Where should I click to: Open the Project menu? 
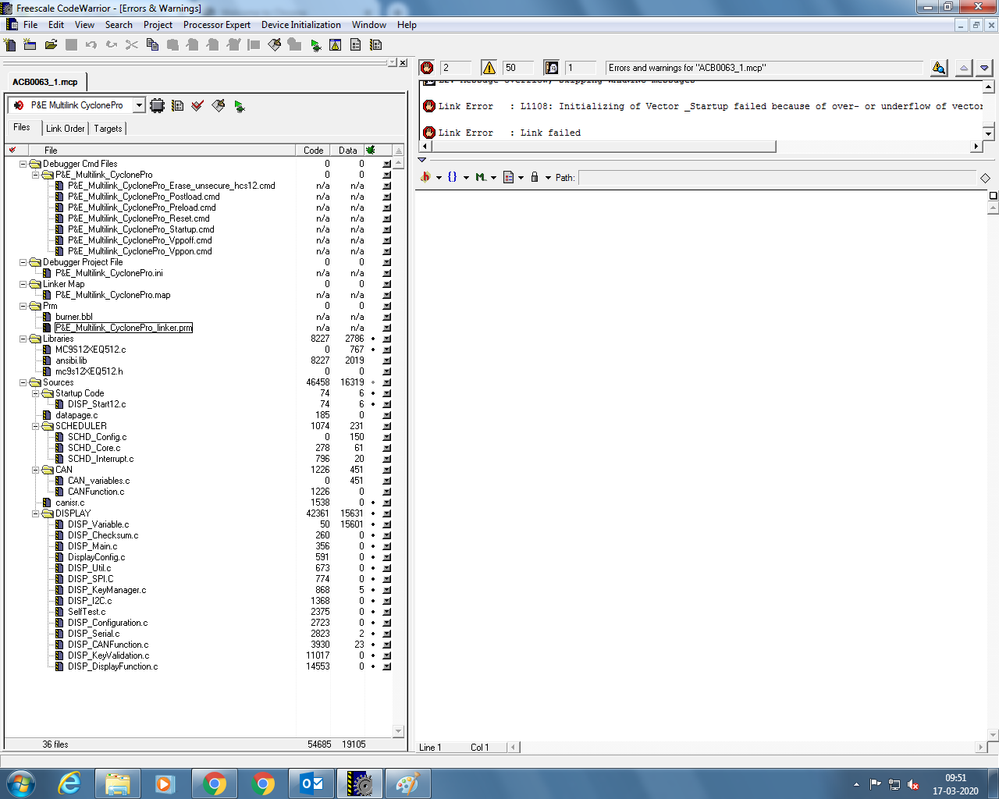click(x=157, y=25)
